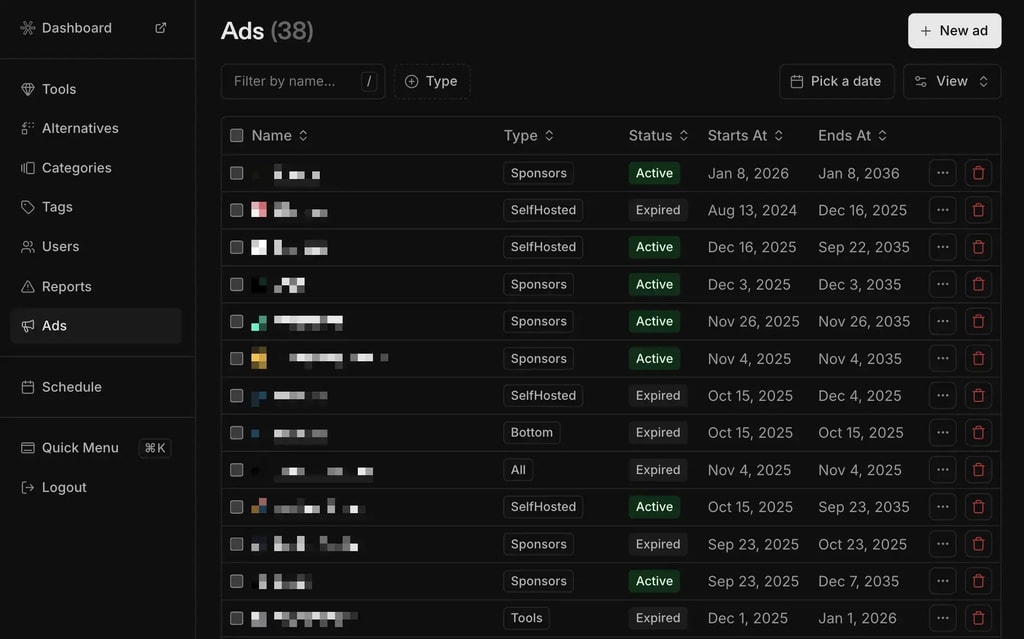
Task: Open the View options dropdown
Action: tap(951, 81)
